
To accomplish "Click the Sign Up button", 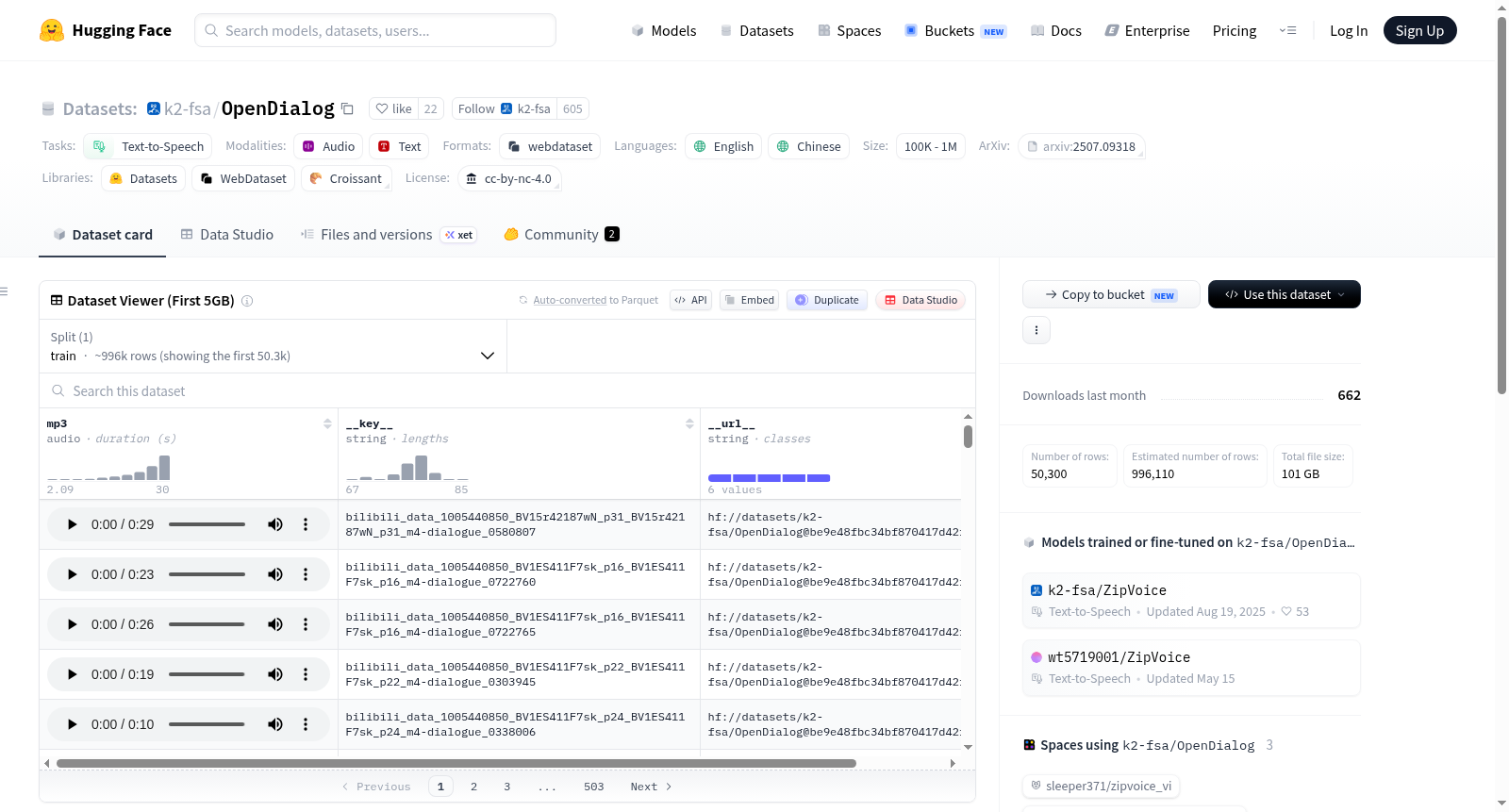I will (x=1419, y=30).
